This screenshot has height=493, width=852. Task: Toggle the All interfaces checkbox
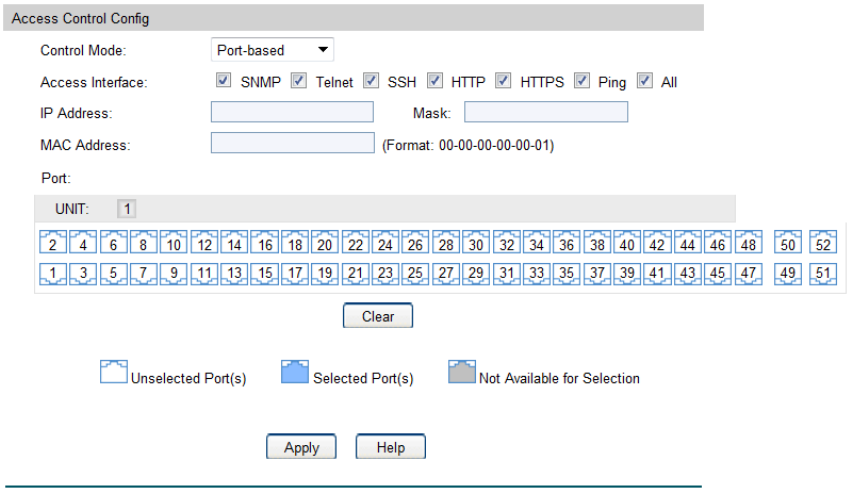(644, 81)
